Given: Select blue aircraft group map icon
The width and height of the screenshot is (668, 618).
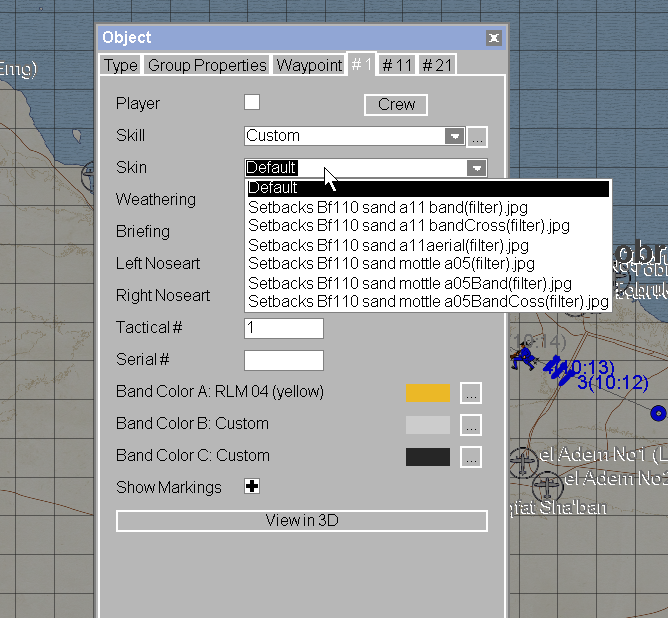Looking at the screenshot, I should 559,370.
